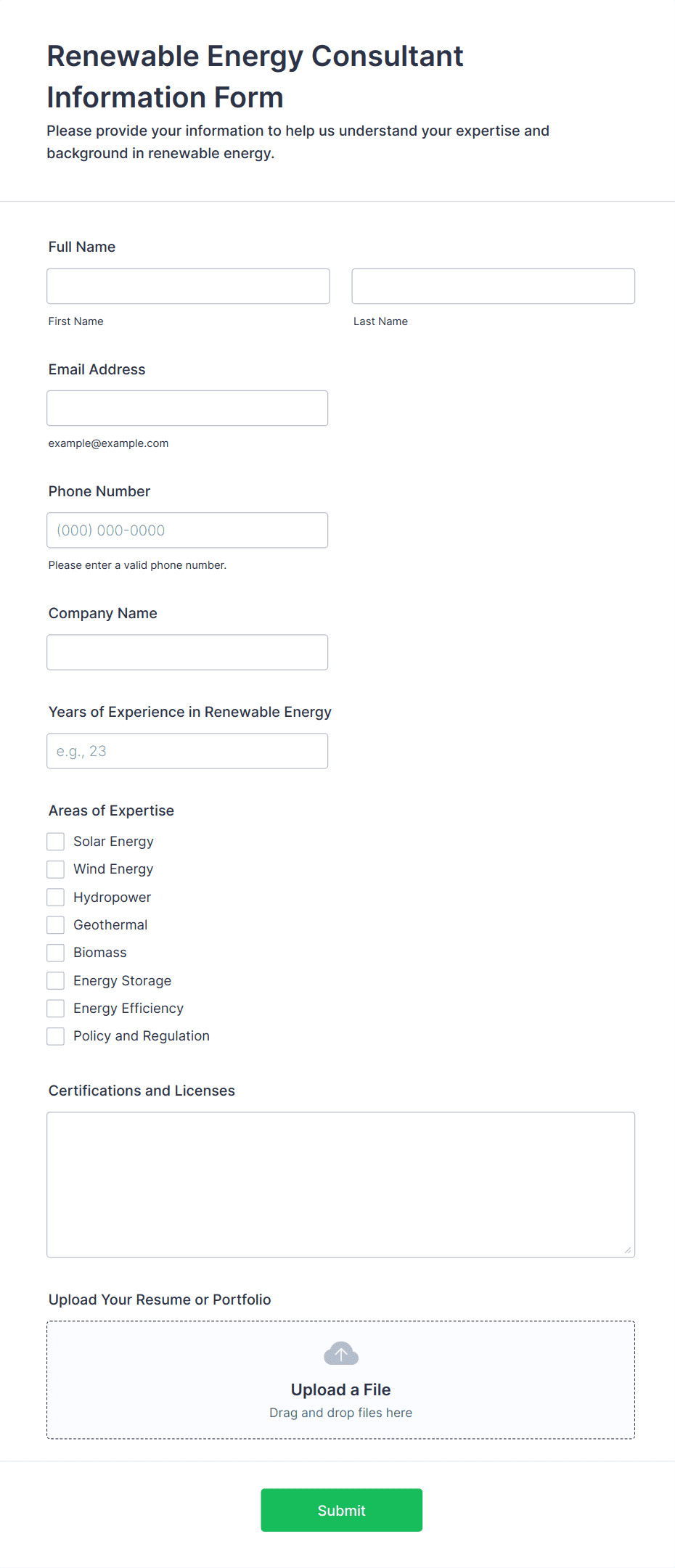This screenshot has height=1568, width=675.
Task: Click the Certifications and Licenses textarea
Action: 340,1184
